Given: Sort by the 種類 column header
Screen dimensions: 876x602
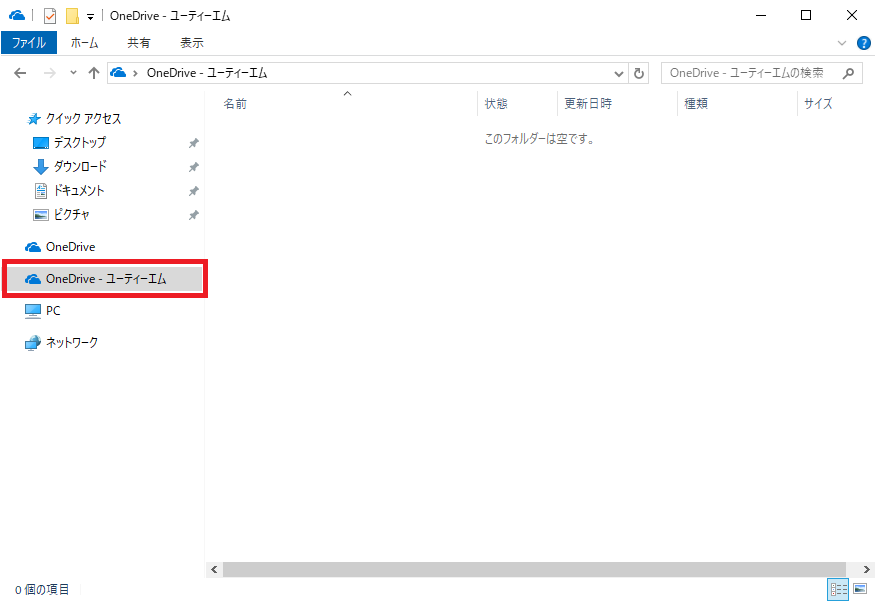Looking at the screenshot, I should coord(696,104).
